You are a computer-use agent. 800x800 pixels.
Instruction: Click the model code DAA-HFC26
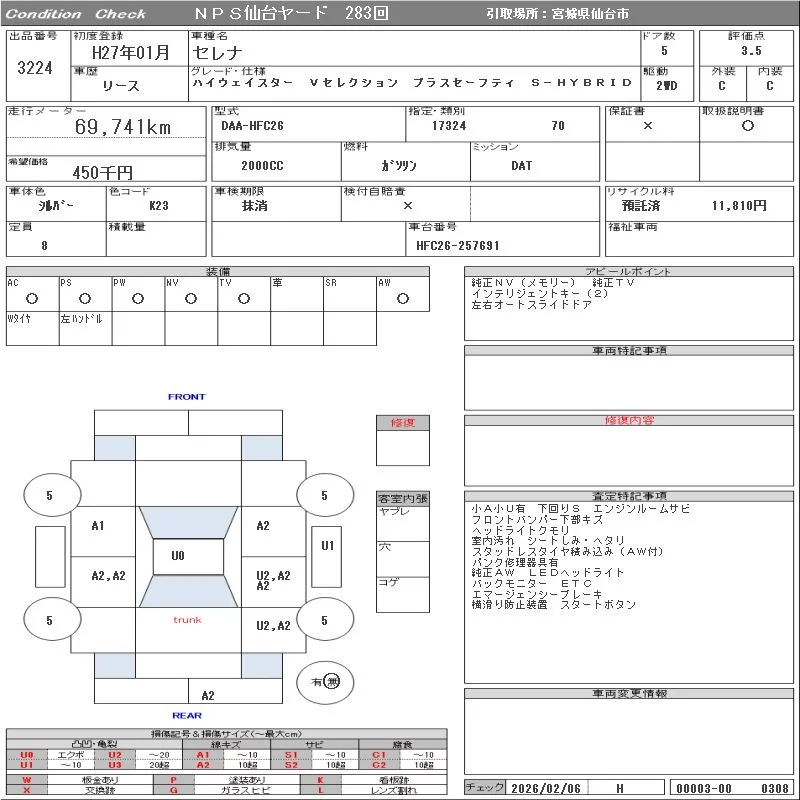(x=252, y=126)
